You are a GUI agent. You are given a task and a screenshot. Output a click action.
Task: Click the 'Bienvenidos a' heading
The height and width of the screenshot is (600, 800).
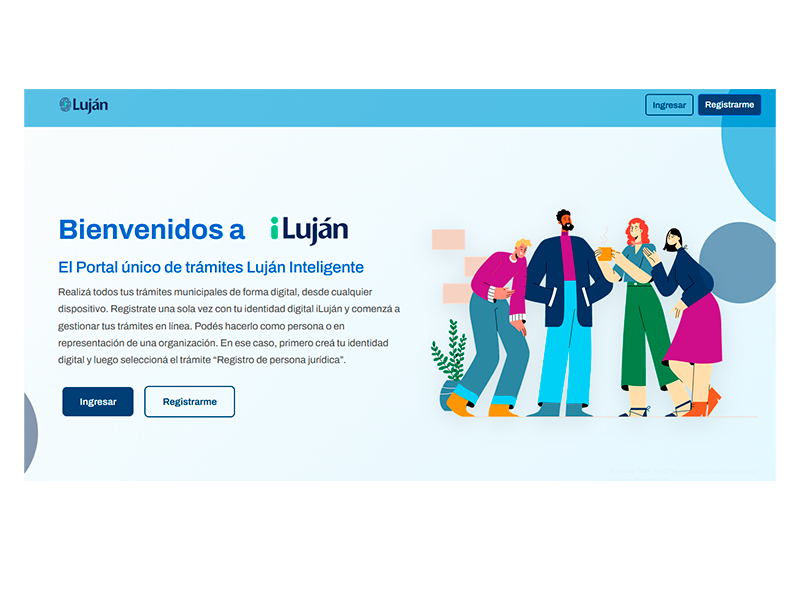coord(152,229)
